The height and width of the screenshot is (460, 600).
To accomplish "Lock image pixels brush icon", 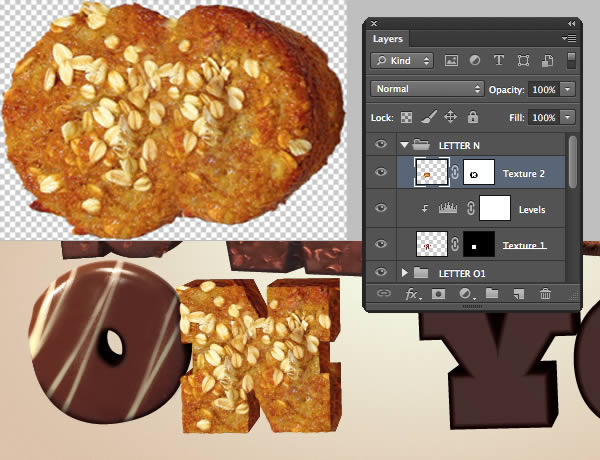I will 429,117.
